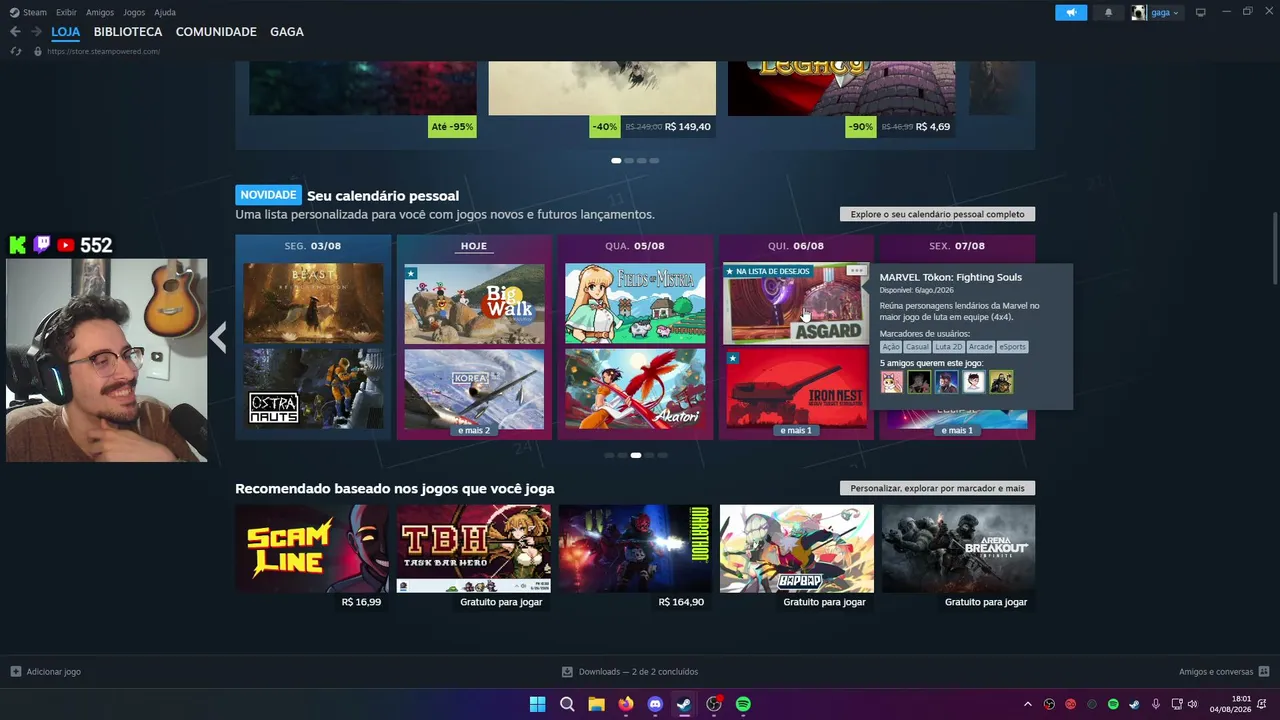Open the Marathon recommended game thumbnail
The height and width of the screenshot is (720, 1280).
pyautogui.click(x=635, y=548)
